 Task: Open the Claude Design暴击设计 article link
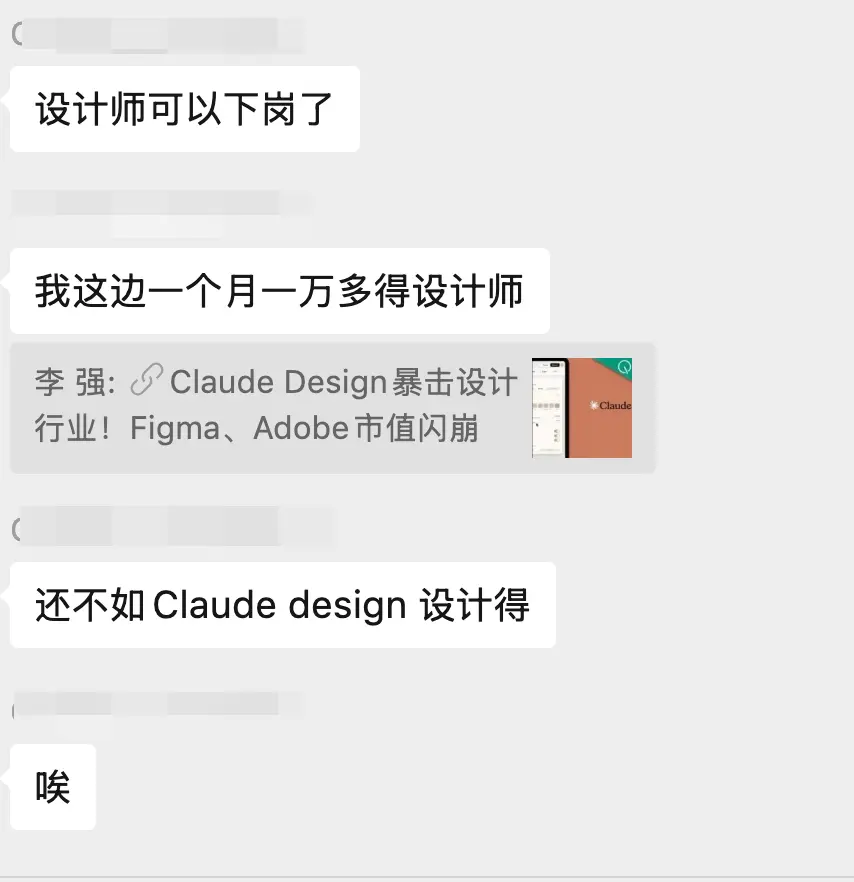click(343, 382)
